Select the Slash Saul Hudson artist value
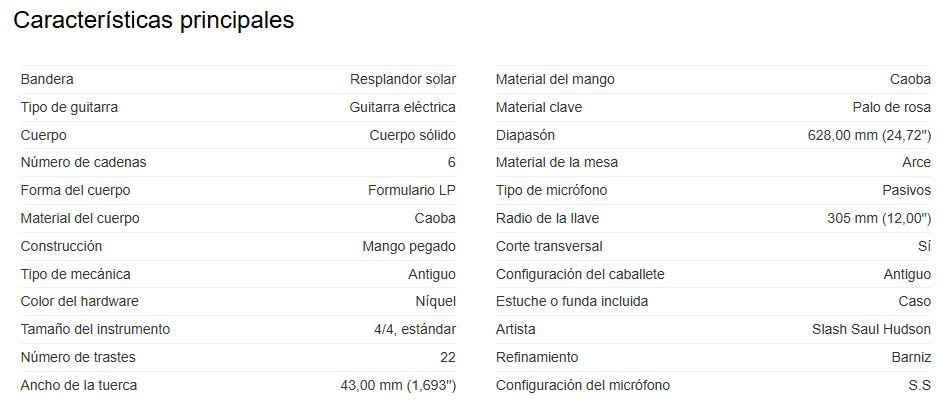952x403 pixels. (x=871, y=330)
